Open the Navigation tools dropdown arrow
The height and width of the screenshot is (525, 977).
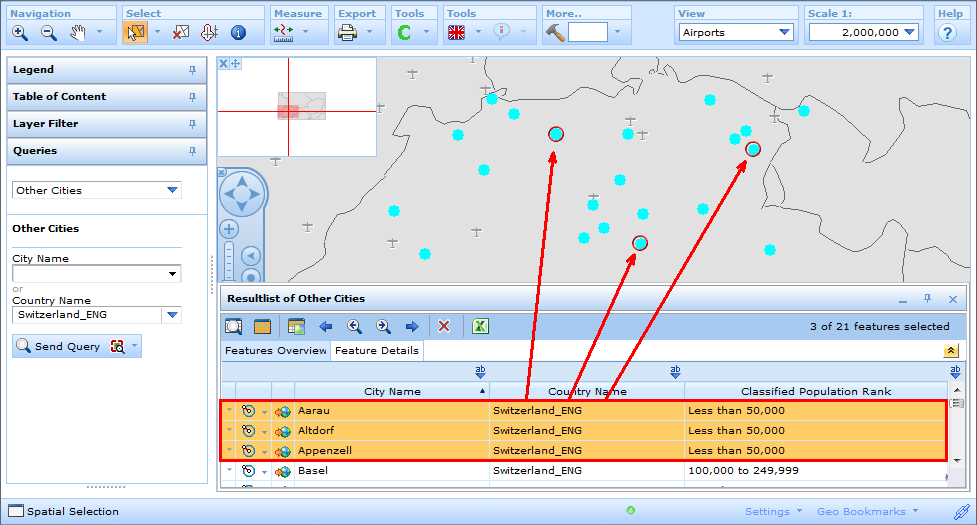(99, 32)
